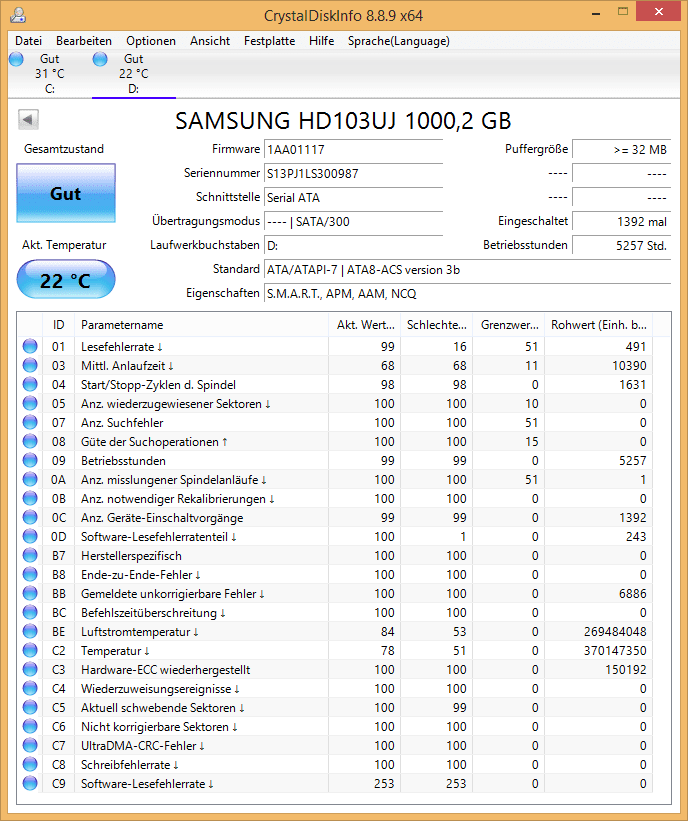688x821 pixels.
Task: Click the CrystalDiskInfo app icon in title bar
Action: (x=18, y=15)
